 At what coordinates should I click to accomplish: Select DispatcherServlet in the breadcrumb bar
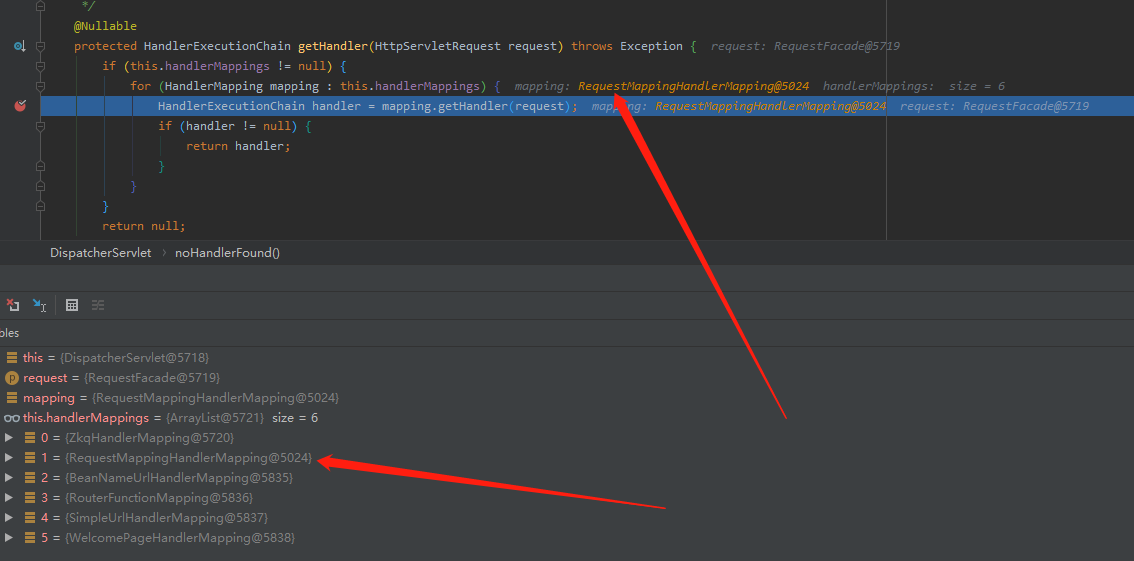(x=101, y=253)
